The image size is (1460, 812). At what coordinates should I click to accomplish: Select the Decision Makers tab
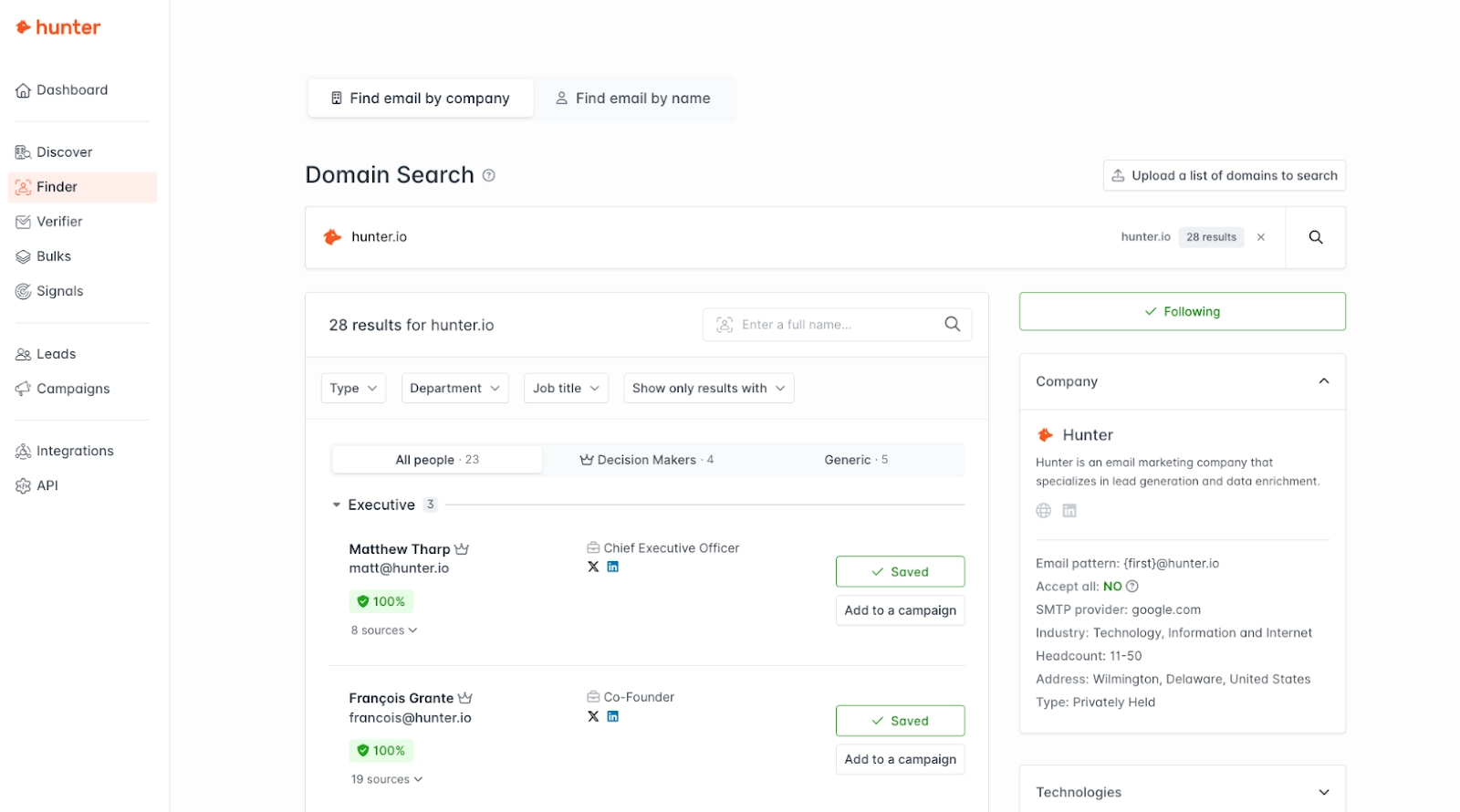647,460
